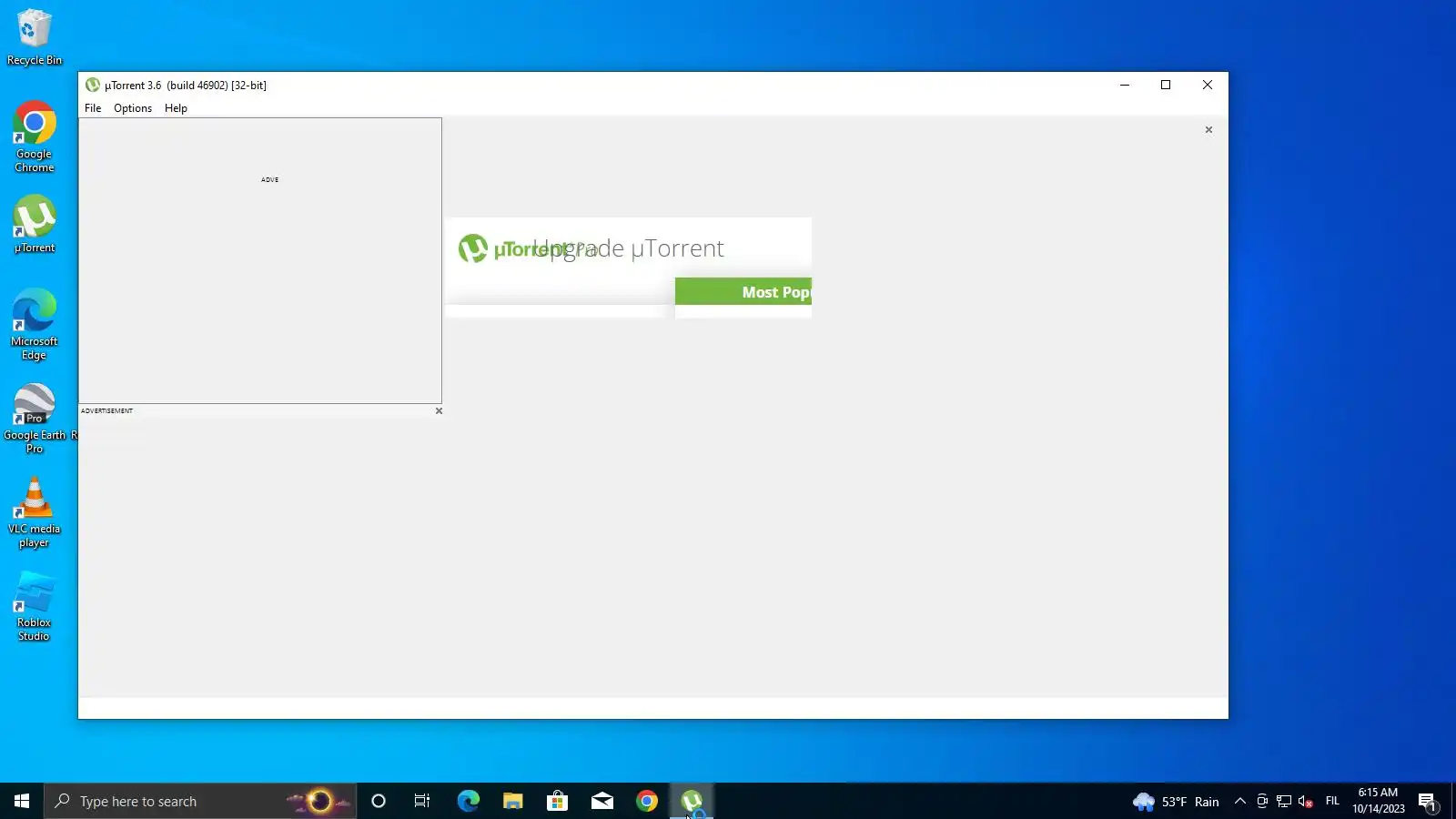The height and width of the screenshot is (819, 1456).
Task: Launch Chrome from the taskbar
Action: pos(647,801)
